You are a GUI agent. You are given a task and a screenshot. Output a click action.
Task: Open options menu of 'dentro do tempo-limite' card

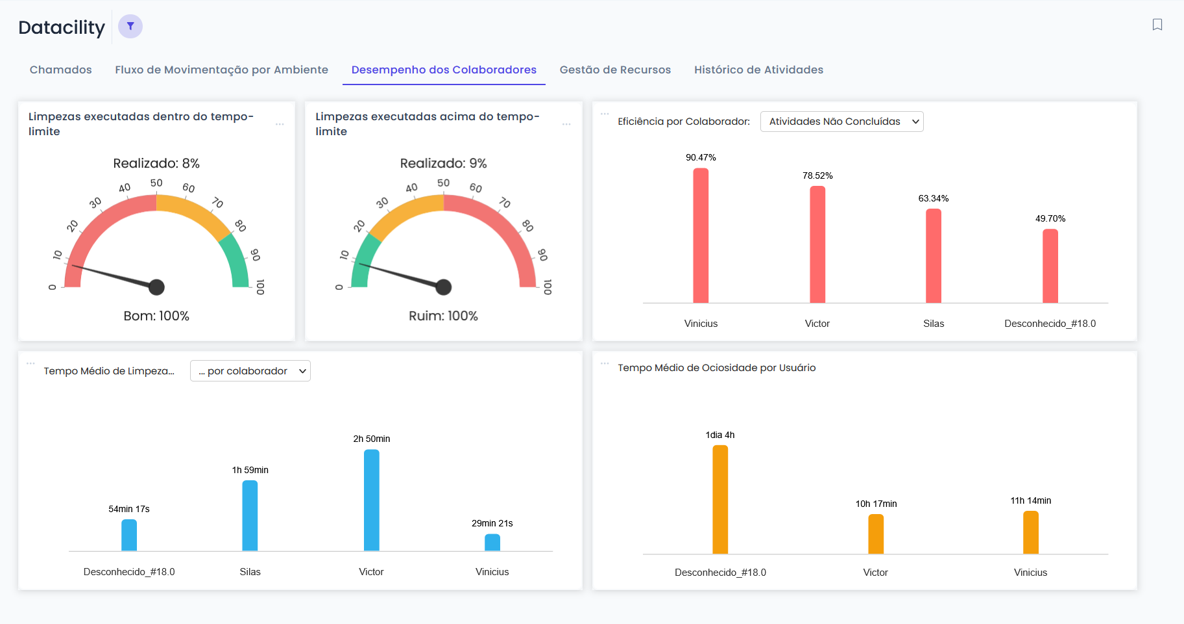click(280, 124)
